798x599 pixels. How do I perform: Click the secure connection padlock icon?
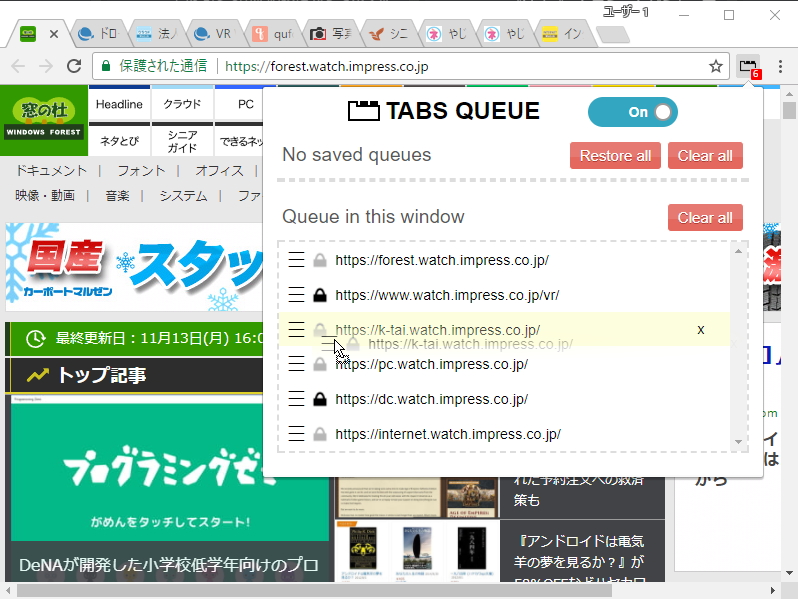point(106,66)
